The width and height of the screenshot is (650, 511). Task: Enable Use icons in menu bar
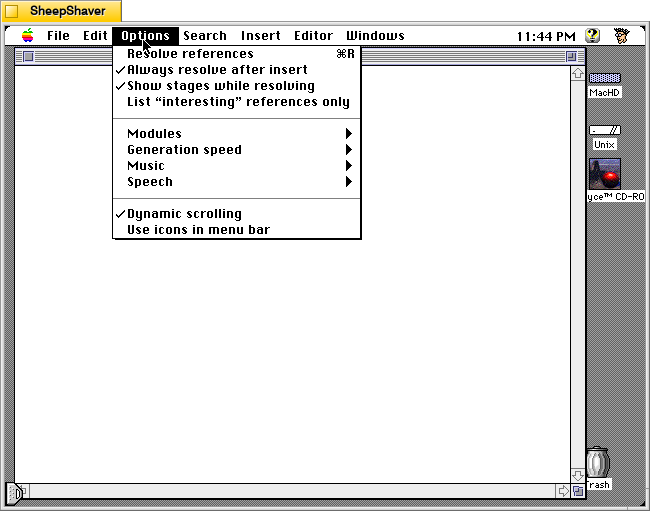237,230
